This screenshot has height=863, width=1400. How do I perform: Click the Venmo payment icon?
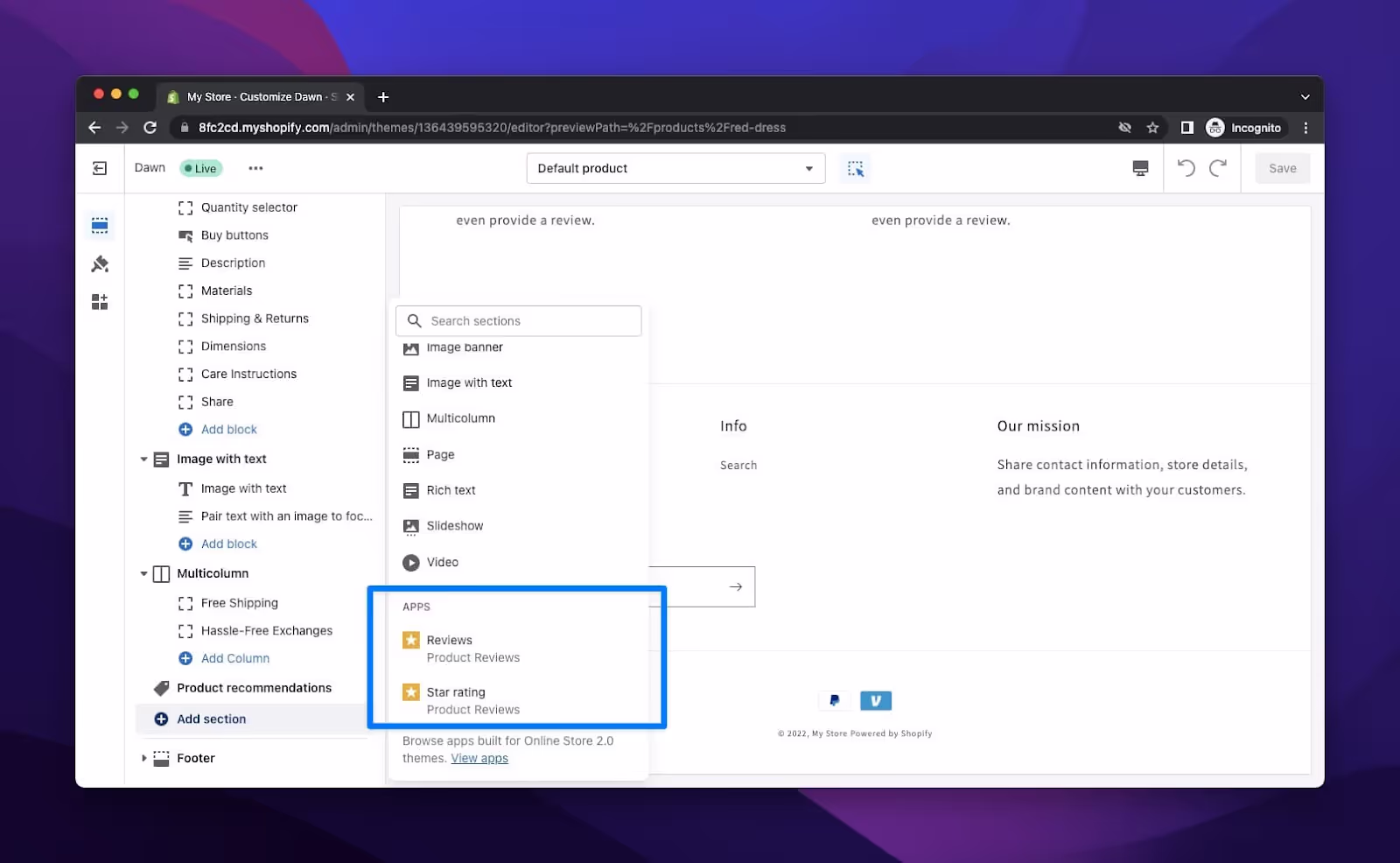[876, 700]
